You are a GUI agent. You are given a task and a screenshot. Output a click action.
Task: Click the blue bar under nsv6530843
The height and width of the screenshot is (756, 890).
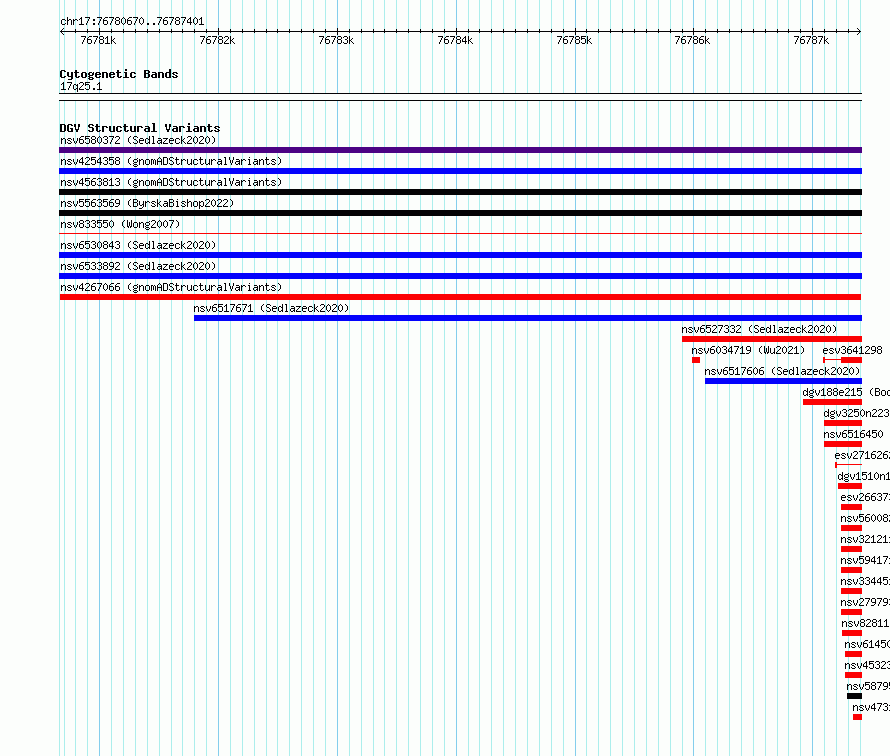point(460,255)
